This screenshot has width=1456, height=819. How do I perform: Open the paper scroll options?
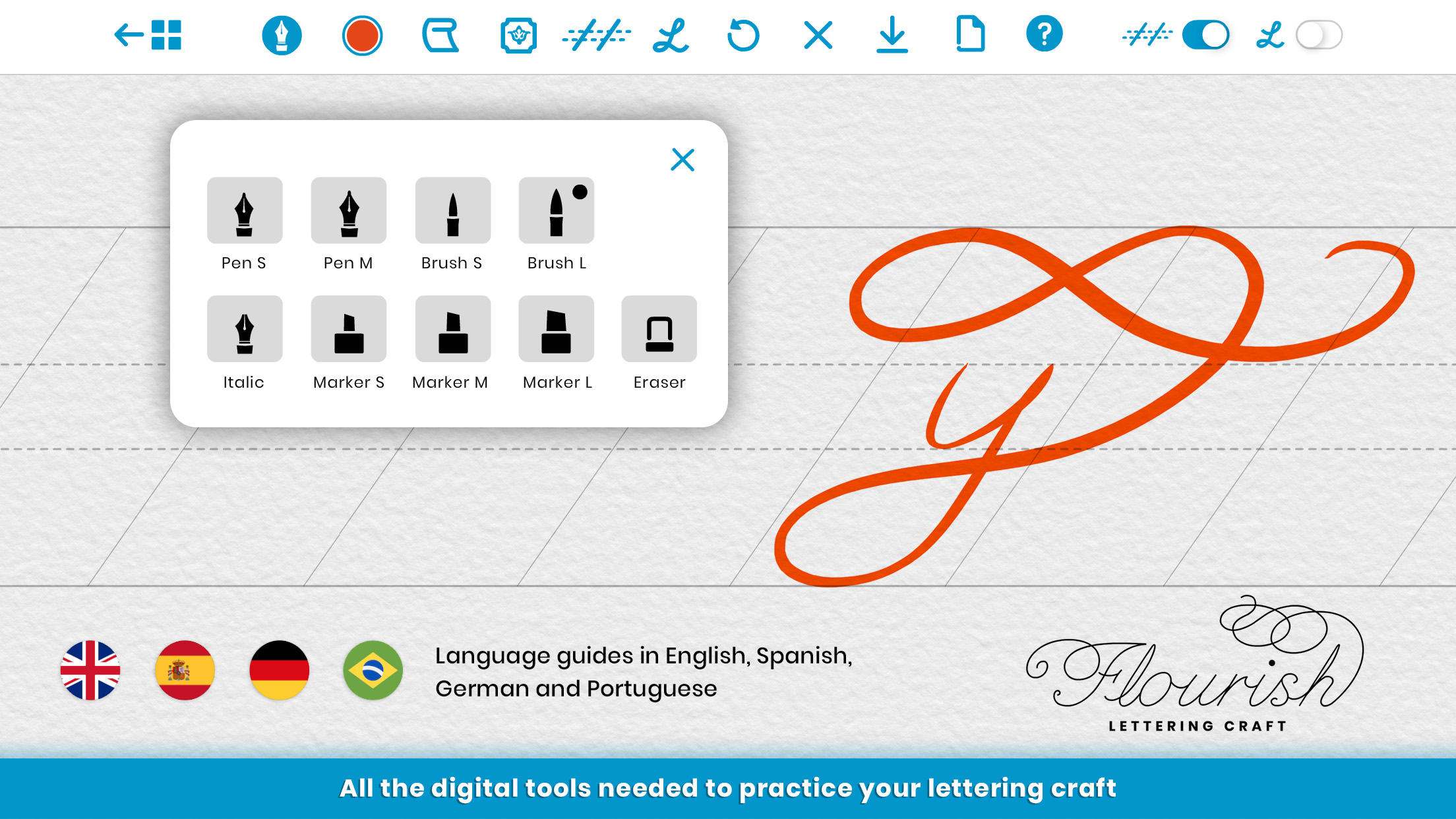[440, 35]
